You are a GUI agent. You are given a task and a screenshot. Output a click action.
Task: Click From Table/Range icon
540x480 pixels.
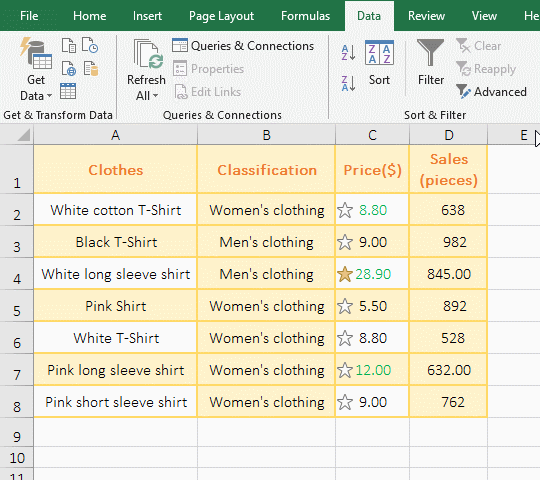(68, 91)
